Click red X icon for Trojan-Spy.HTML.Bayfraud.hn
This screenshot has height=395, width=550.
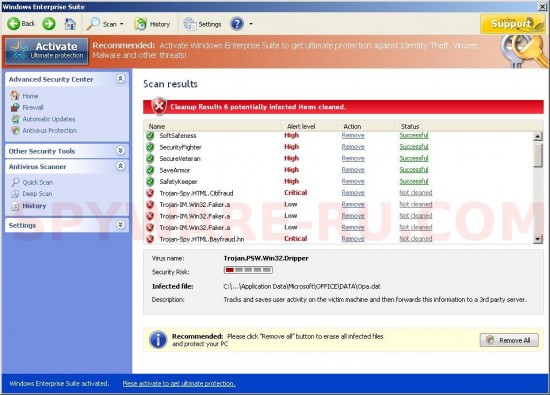click(x=150, y=239)
